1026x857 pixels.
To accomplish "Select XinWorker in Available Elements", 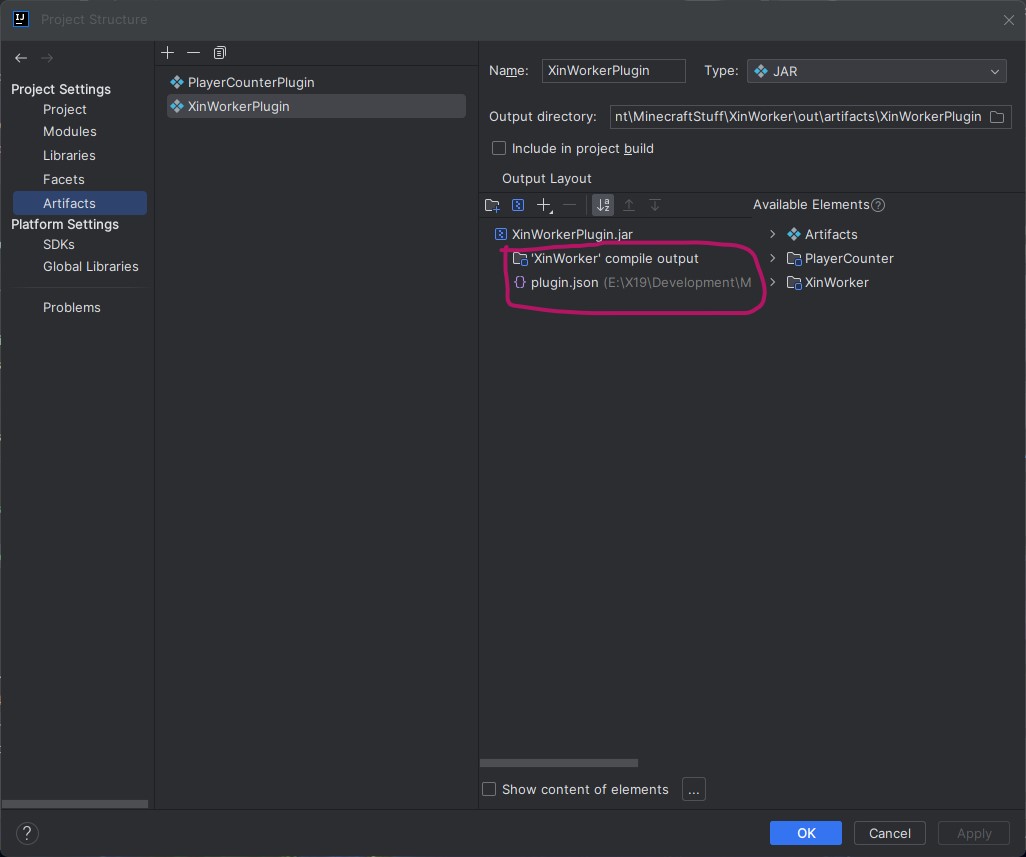I will pos(837,283).
